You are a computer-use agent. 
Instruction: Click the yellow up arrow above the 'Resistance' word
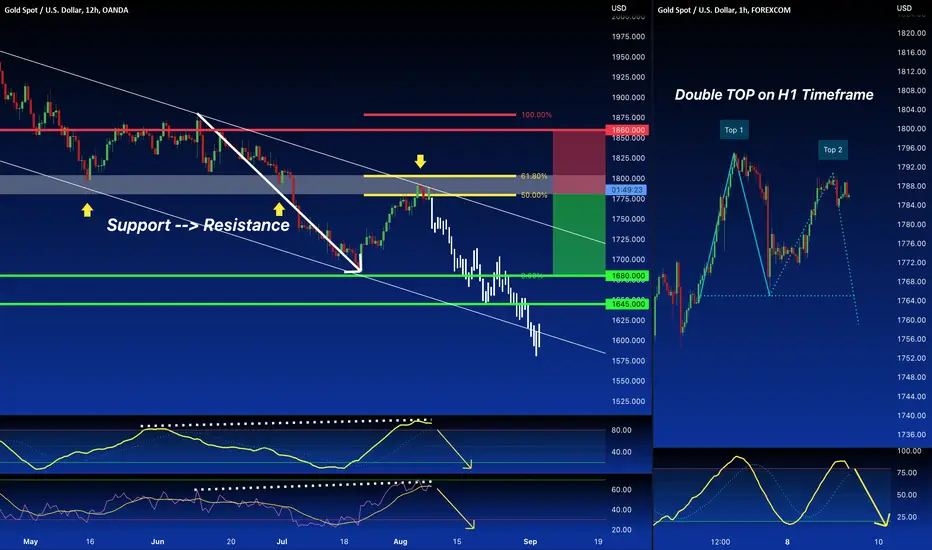coord(279,209)
